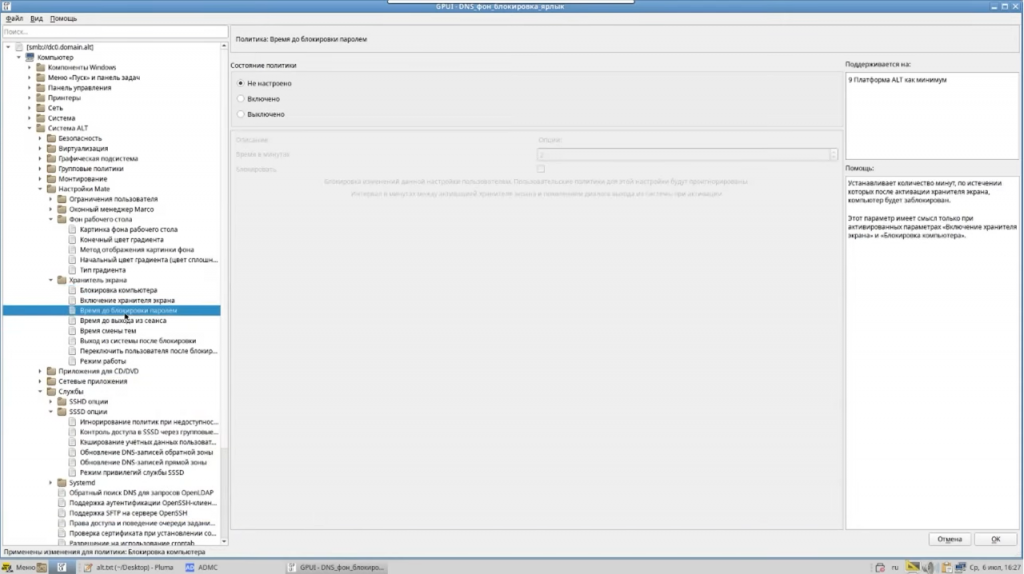Collapse the «SSSD опции» tree branch
The width and height of the screenshot is (1024, 574).
(x=50, y=412)
